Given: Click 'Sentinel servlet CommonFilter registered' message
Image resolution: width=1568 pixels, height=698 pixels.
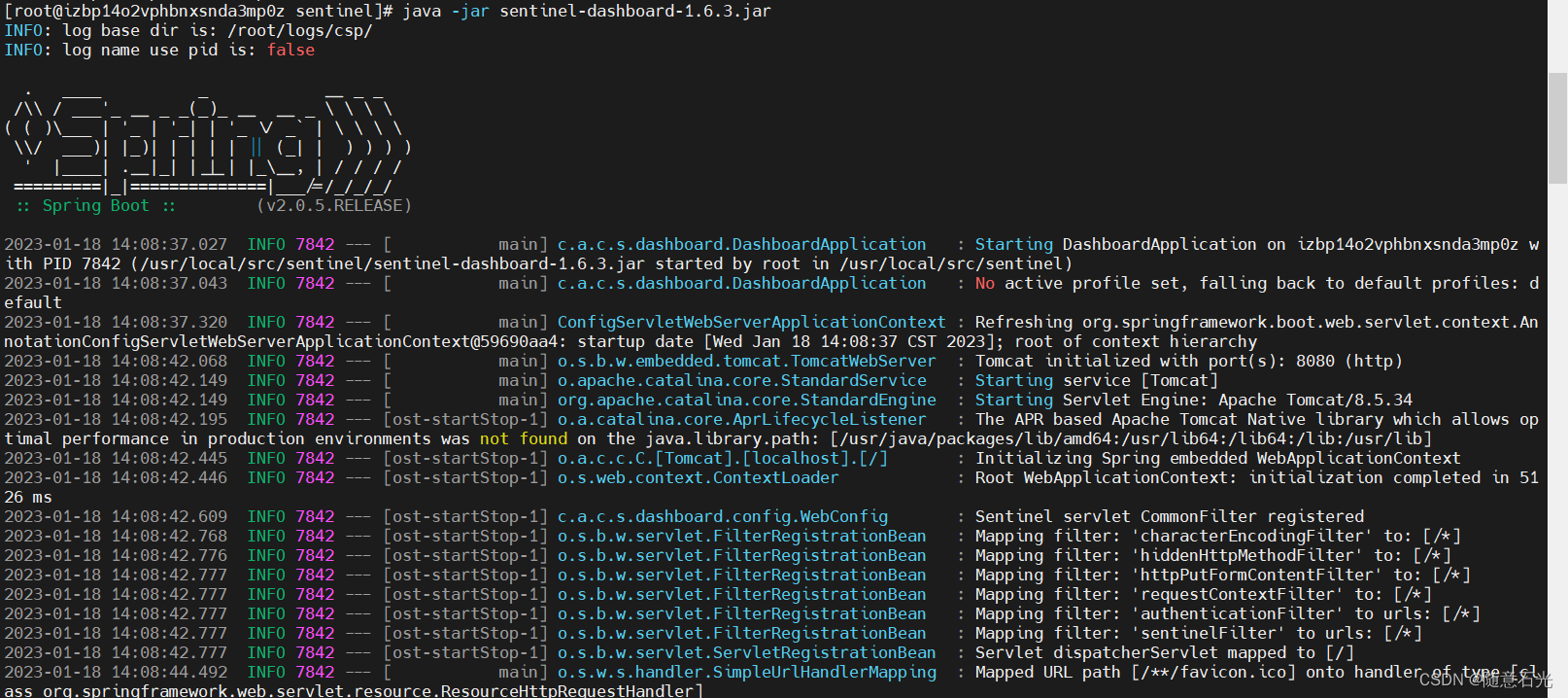Looking at the screenshot, I should (1170, 516).
